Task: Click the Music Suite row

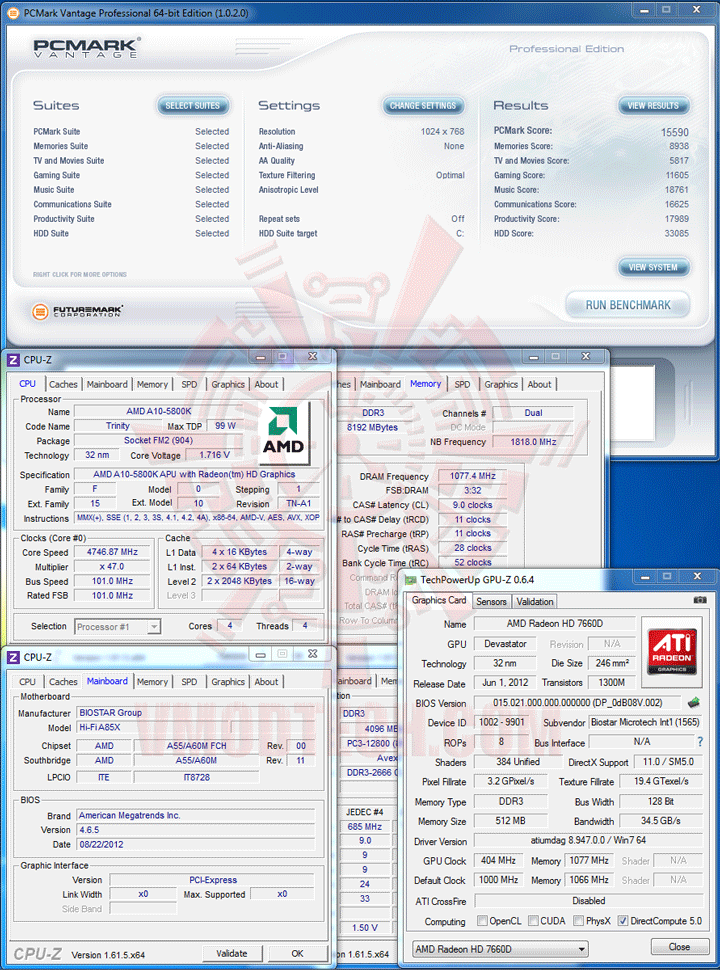Action: point(131,190)
